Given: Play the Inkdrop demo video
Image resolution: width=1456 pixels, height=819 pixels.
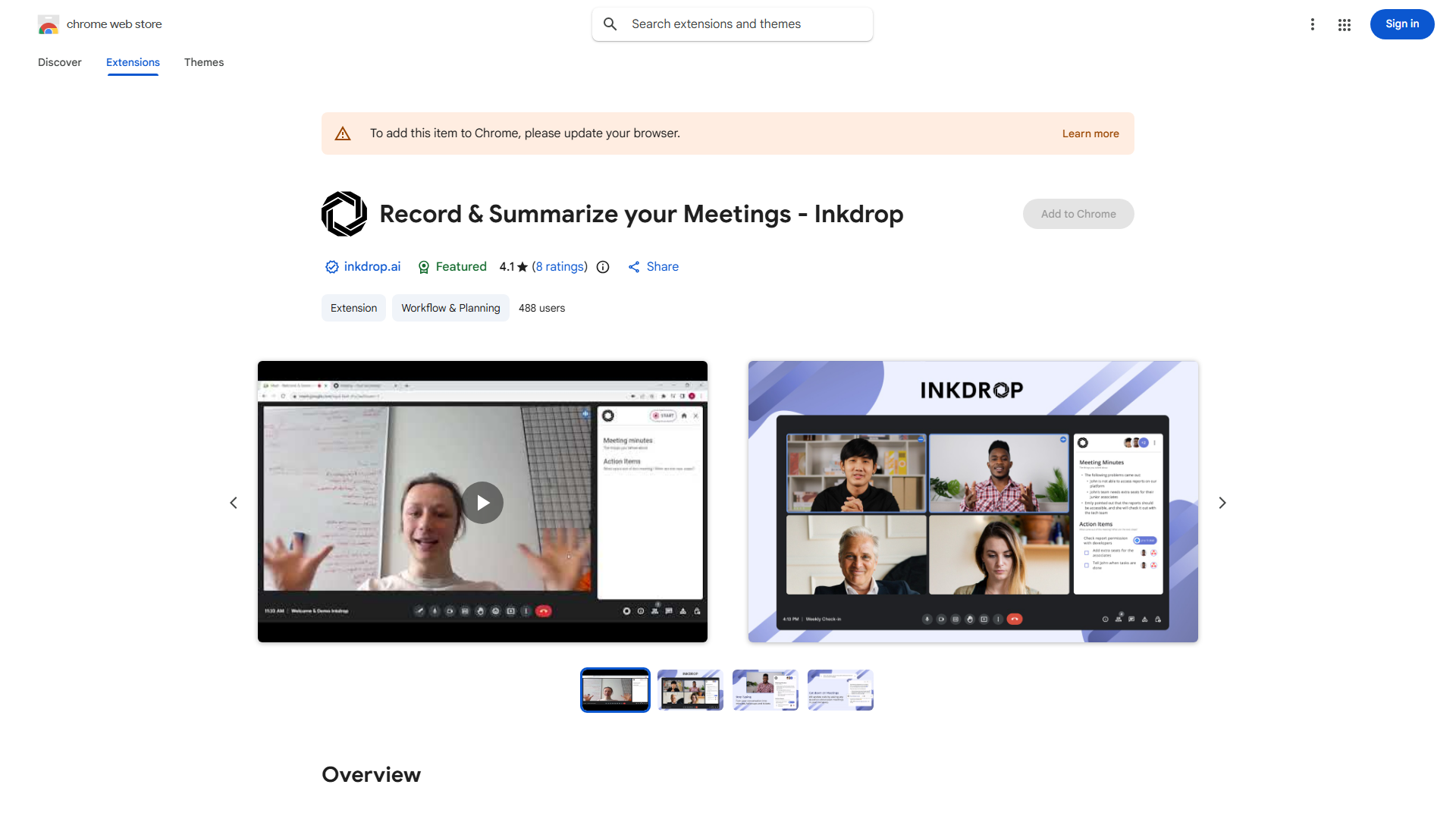Looking at the screenshot, I should [482, 502].
